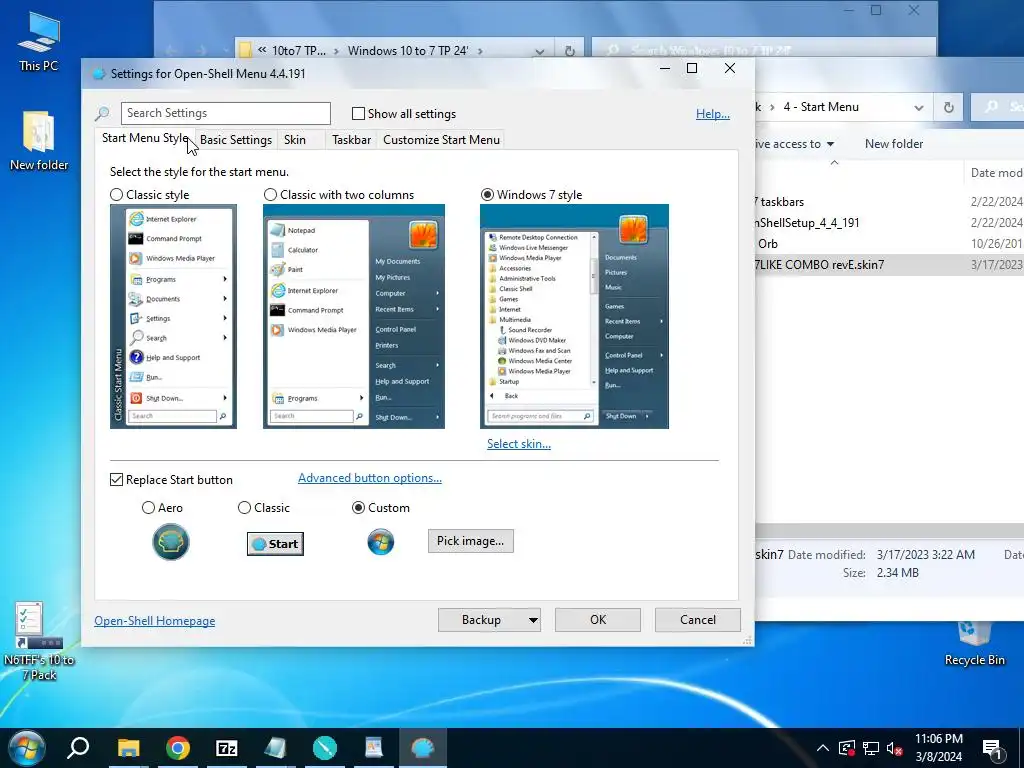Image resolution: width=1024 pixels, height=768 pixels.
Task: Open 7-Zip from the taskbar
Action: 227,748
